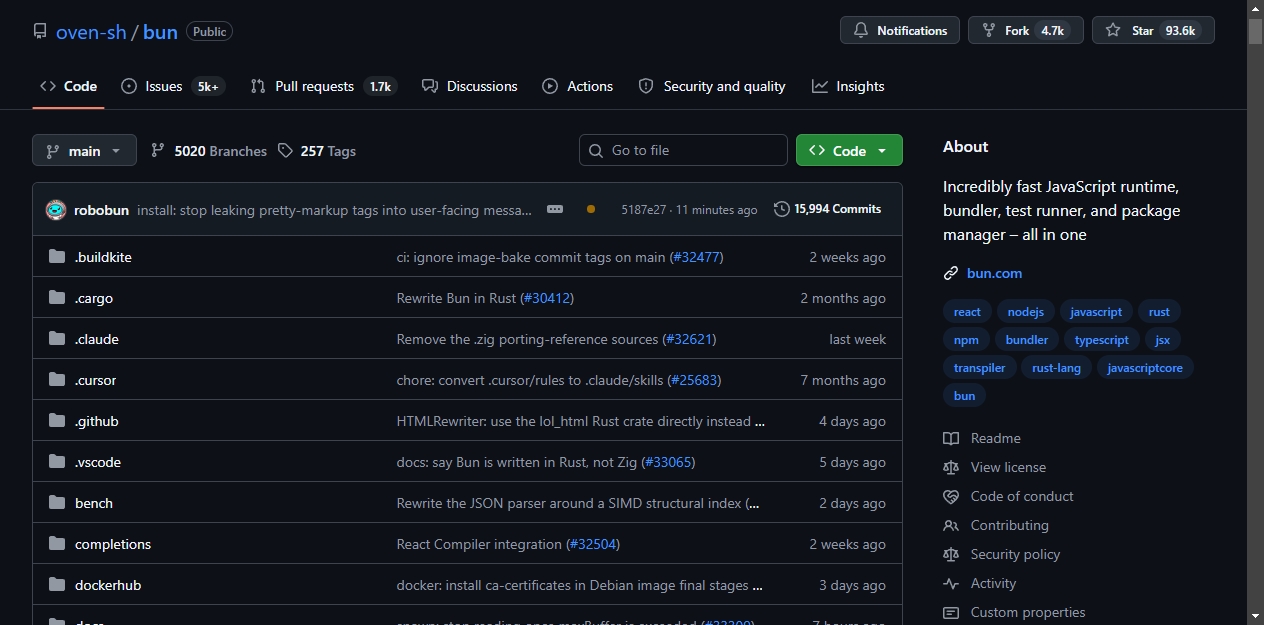Open the robobun author link
The width and height of the screenshot is (1264, 625).
click(101, 210)
